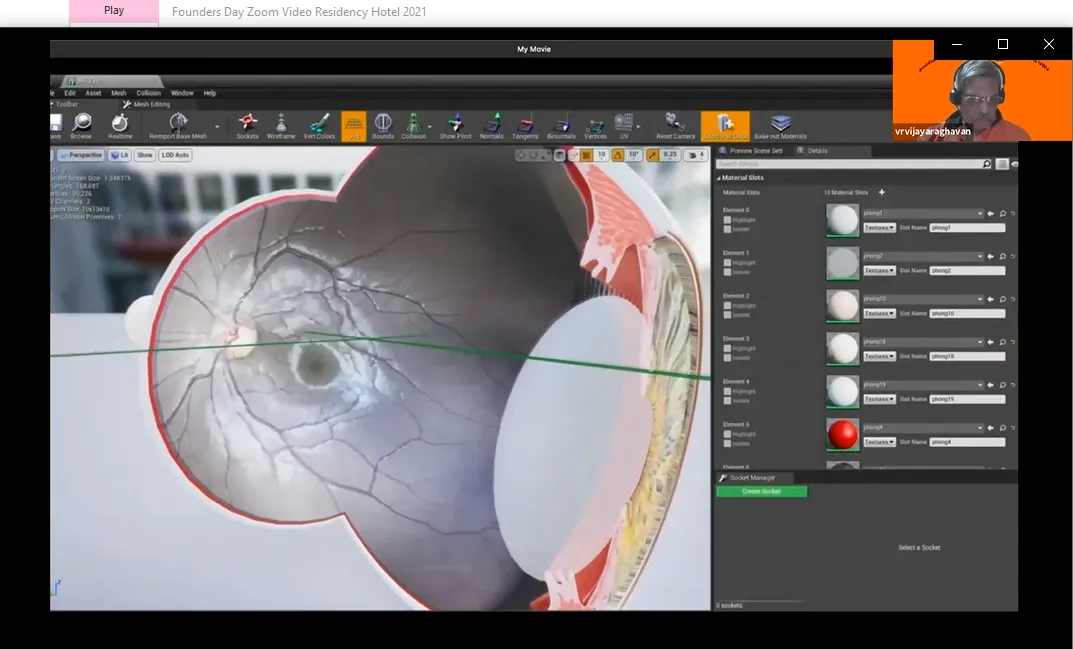Screen dimensions: 1073x649
Task: Click the Reset Camera icon
Action: [675, 127]
